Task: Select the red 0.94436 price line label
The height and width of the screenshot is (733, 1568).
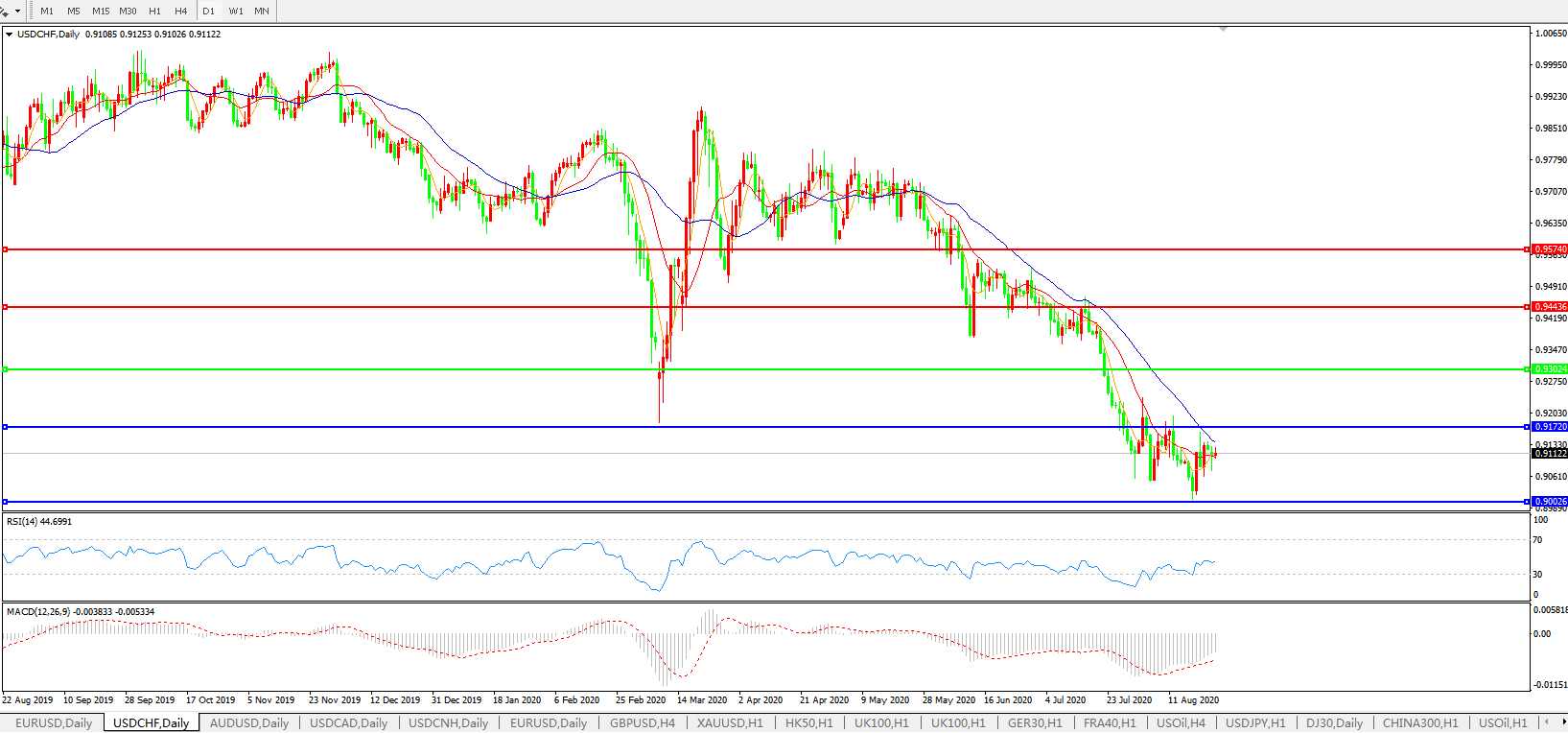Action: (1550, 307)
